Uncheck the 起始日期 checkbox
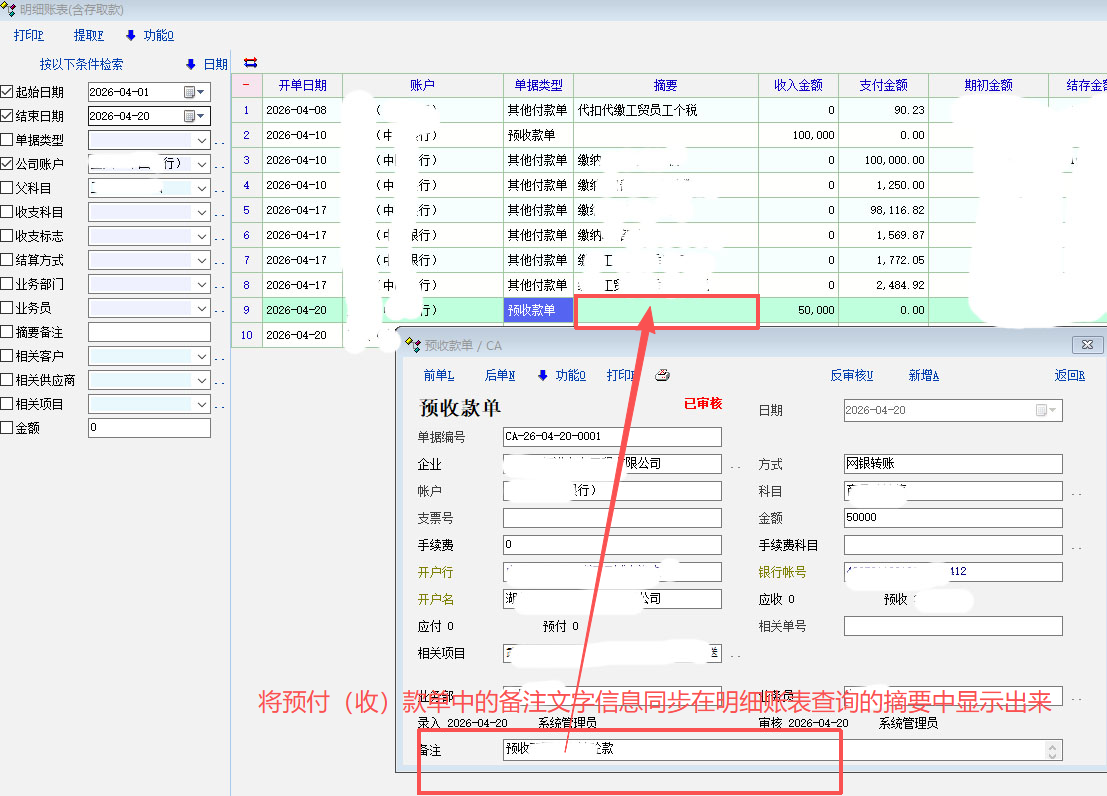The width and height of the screenshot is (1107, 796). 8,92
